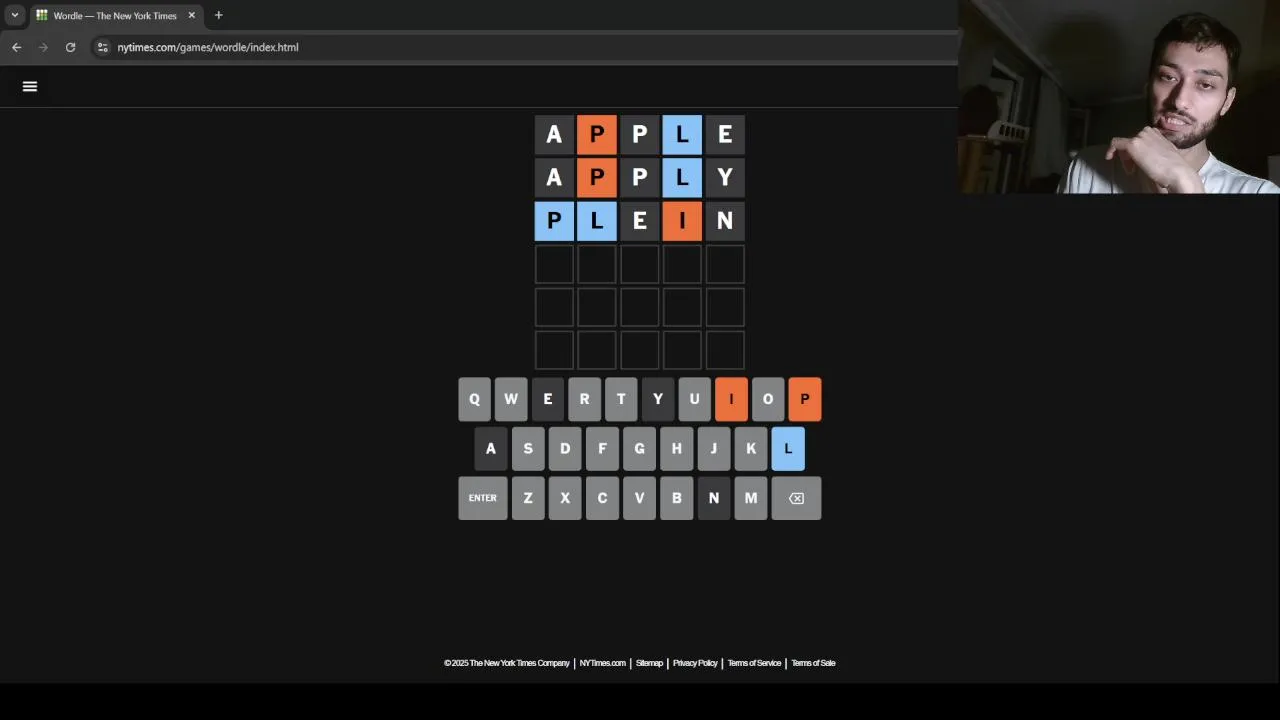Tap the H key on keyboard
This screenshot has width=1280, height=720.
(x=676, y=449)
